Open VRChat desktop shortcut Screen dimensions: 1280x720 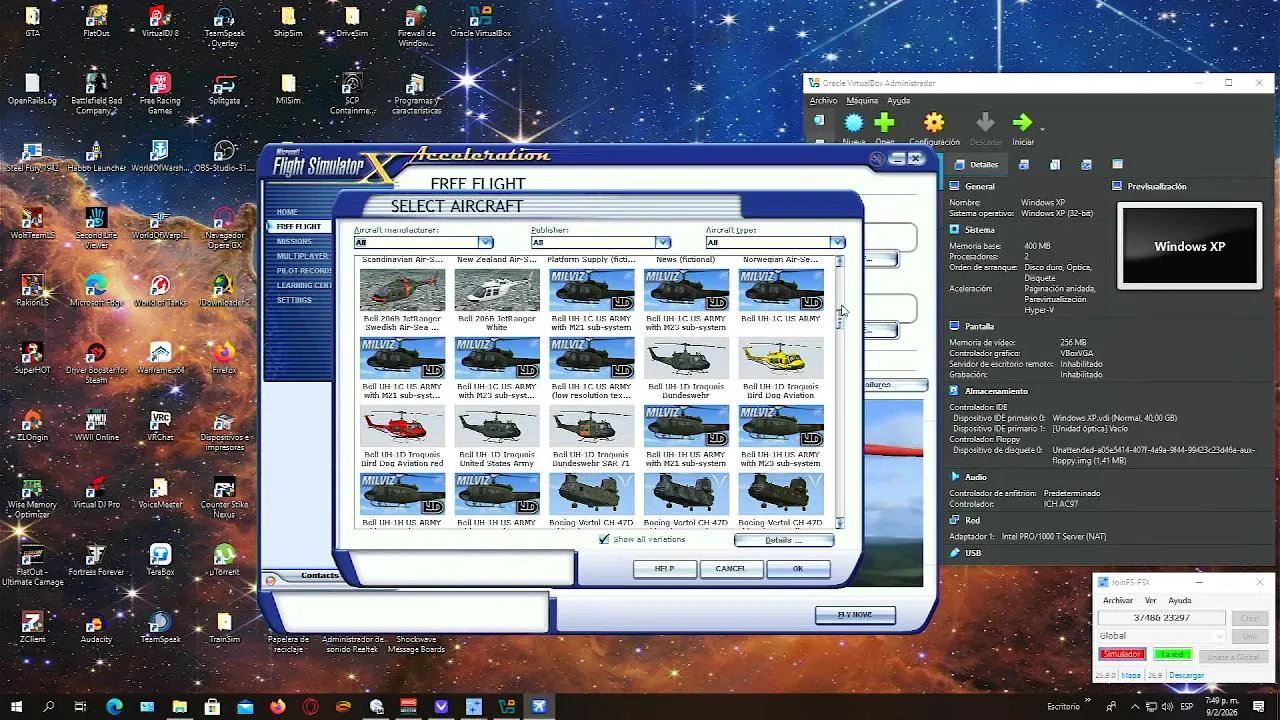tap(160, 425)
